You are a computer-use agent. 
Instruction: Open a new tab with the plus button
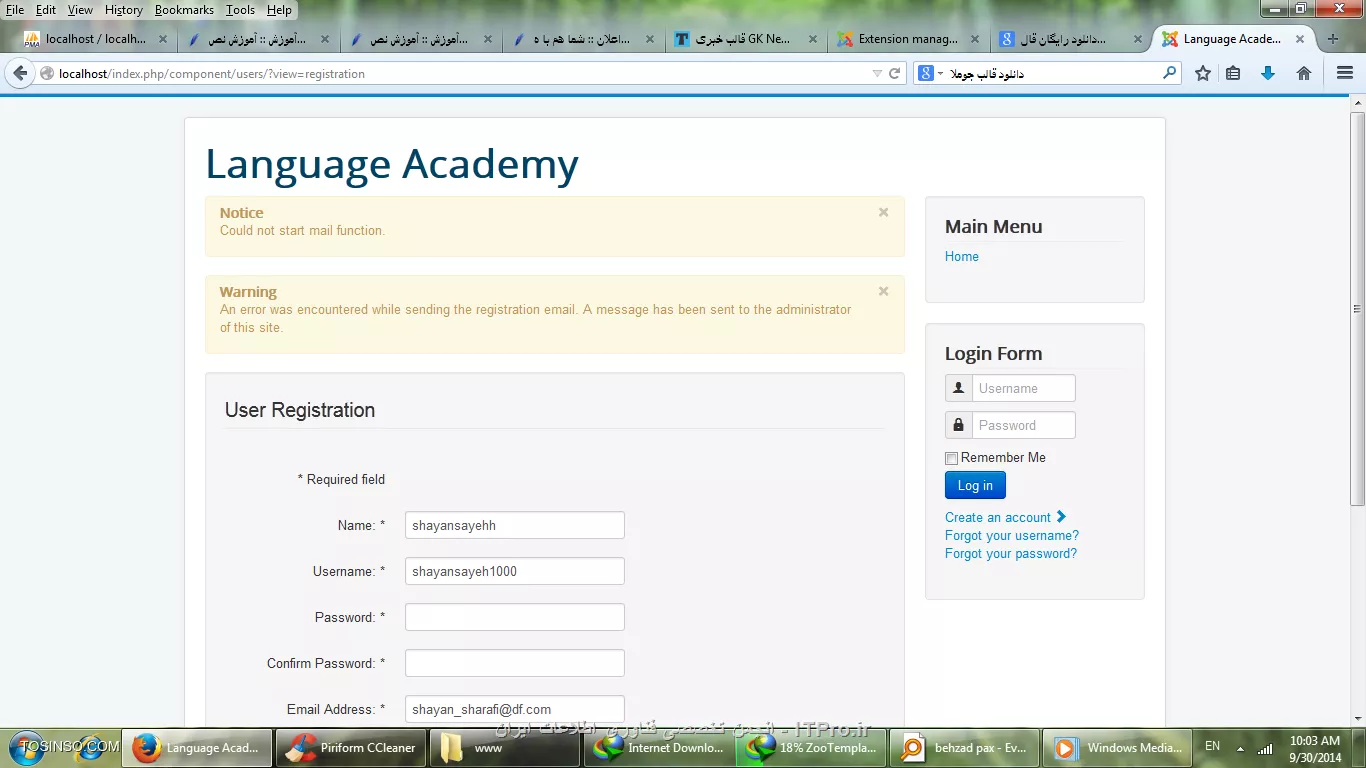tap(1332, 39)
